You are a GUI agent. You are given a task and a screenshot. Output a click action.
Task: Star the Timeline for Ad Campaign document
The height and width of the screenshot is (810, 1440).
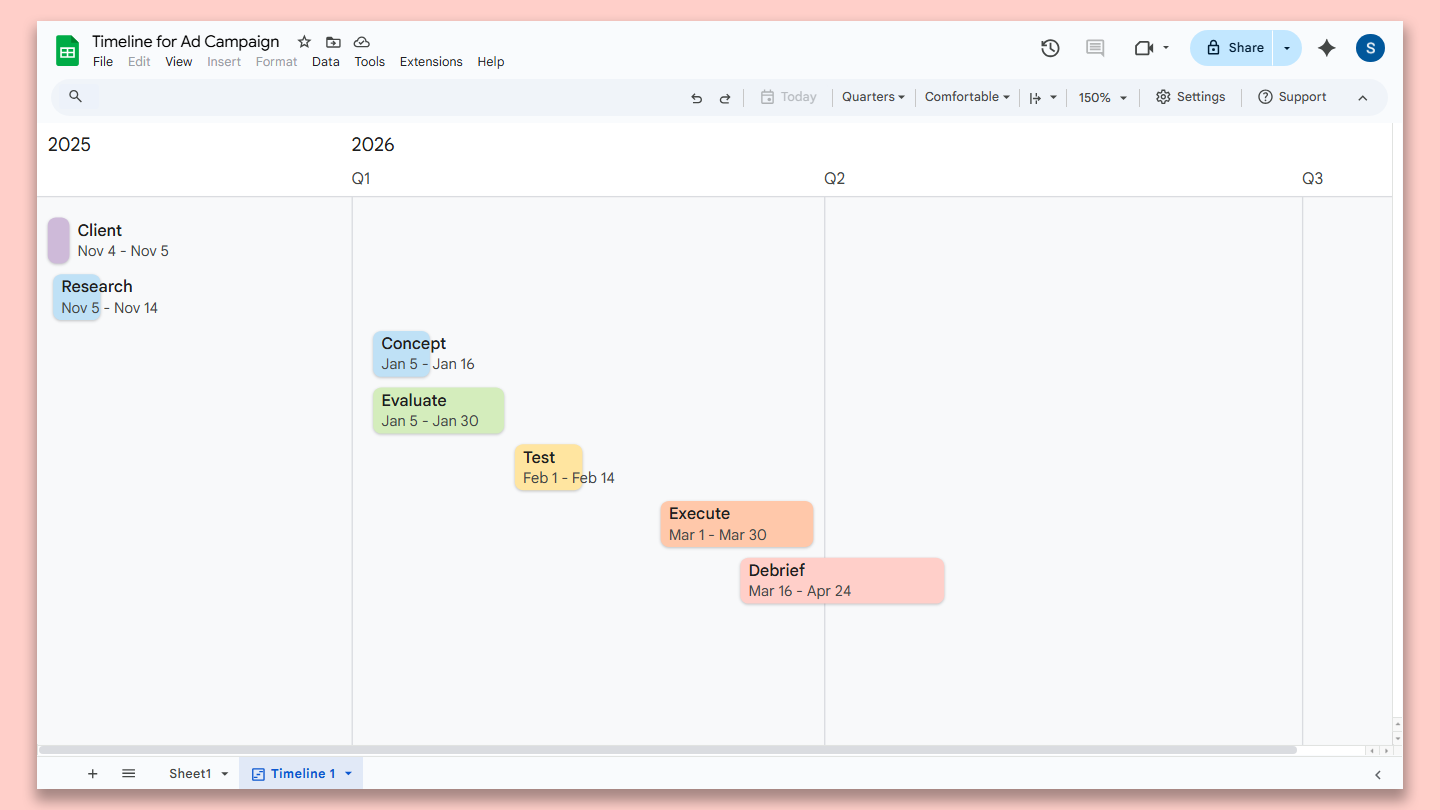pyautogui.click(x=304, y=42)
